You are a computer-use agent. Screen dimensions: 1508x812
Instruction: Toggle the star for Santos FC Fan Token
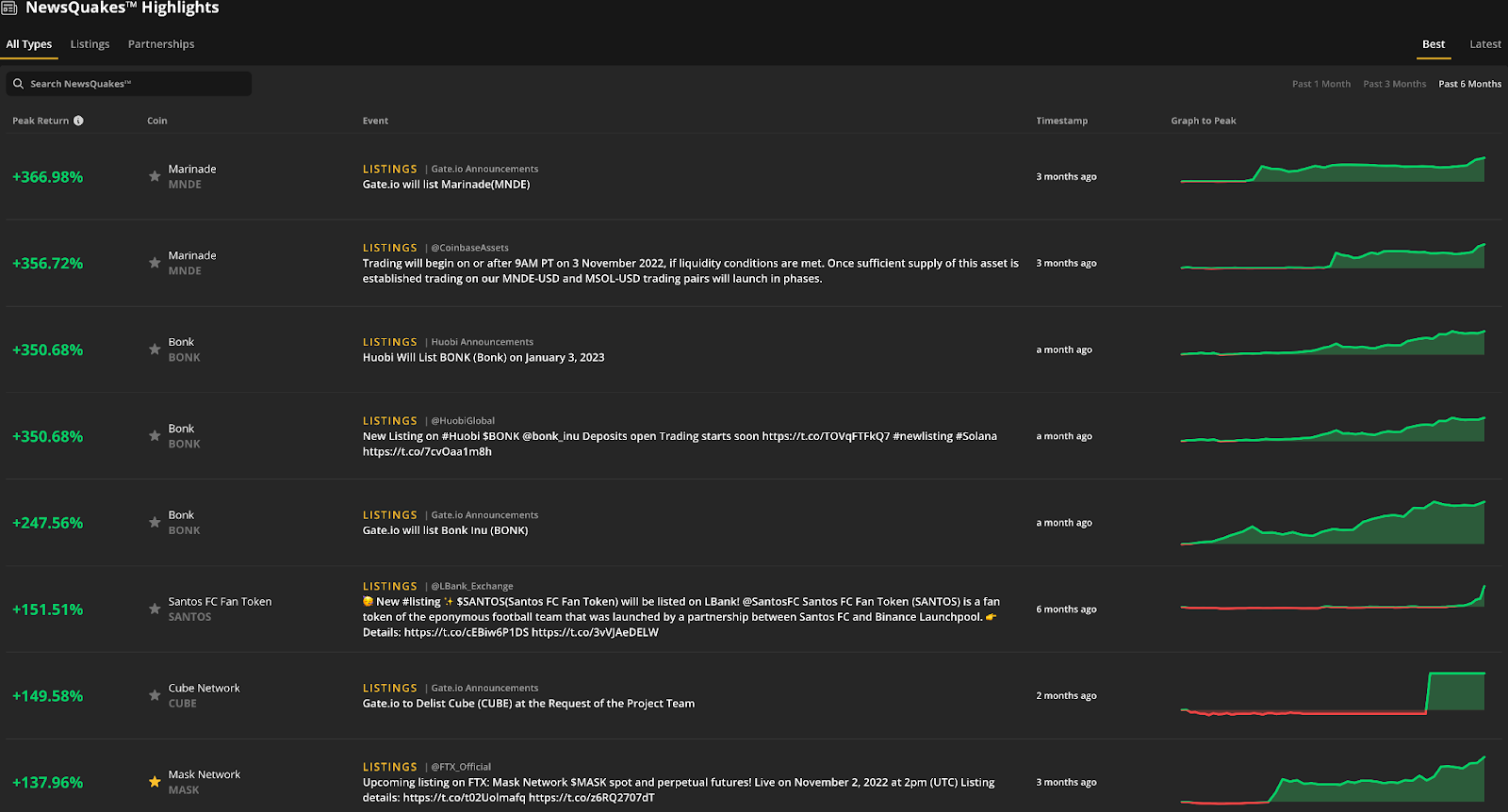click(155, 609)
